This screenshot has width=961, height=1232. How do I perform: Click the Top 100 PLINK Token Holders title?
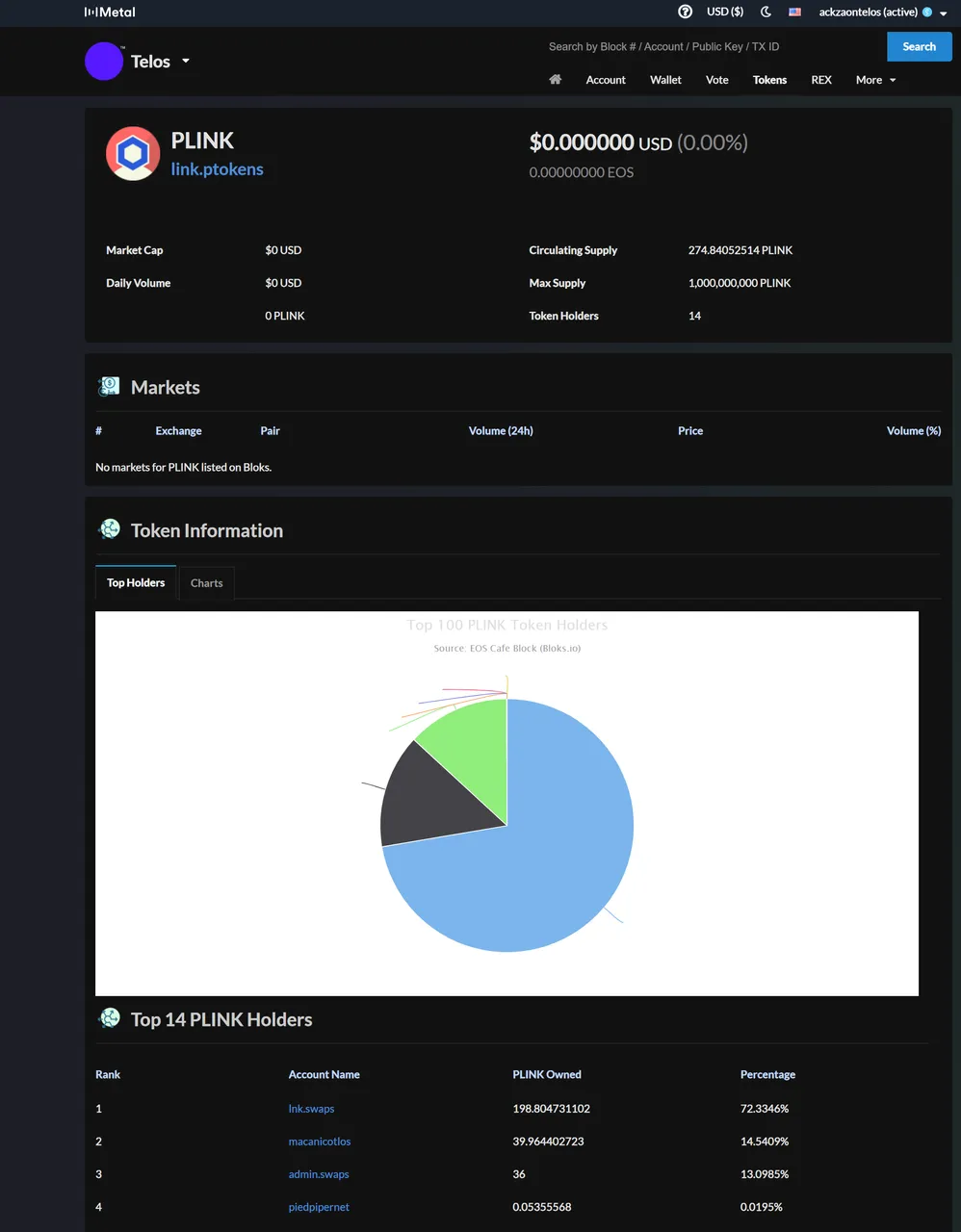507,625
